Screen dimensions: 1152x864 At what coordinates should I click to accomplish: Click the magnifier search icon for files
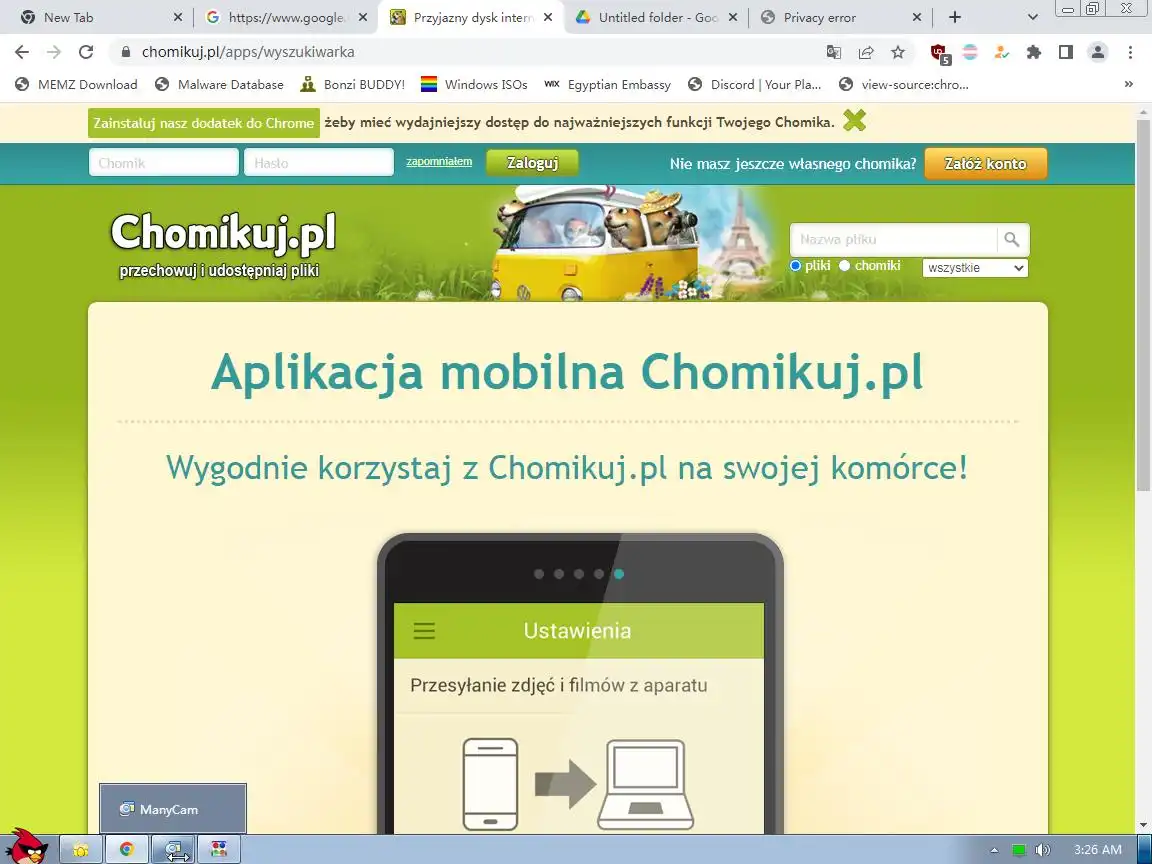coord(1012,240)
